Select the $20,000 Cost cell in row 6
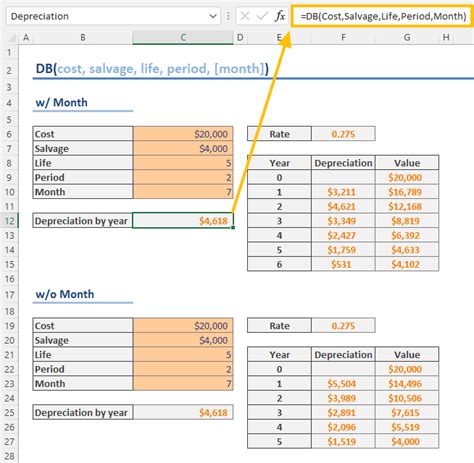Viewport: 474px width, 463px height. pyautogui.click(x=183, y=134)
